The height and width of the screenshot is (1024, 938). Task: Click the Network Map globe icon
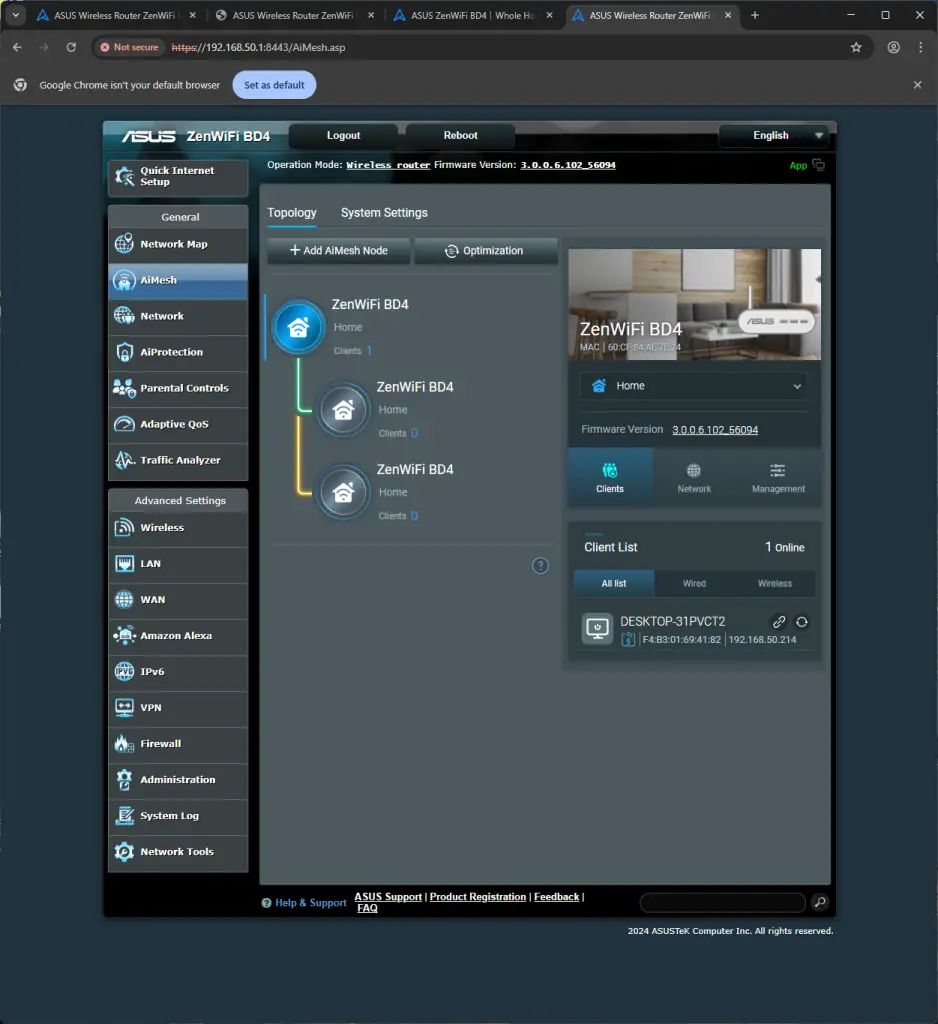pos(124,244)
